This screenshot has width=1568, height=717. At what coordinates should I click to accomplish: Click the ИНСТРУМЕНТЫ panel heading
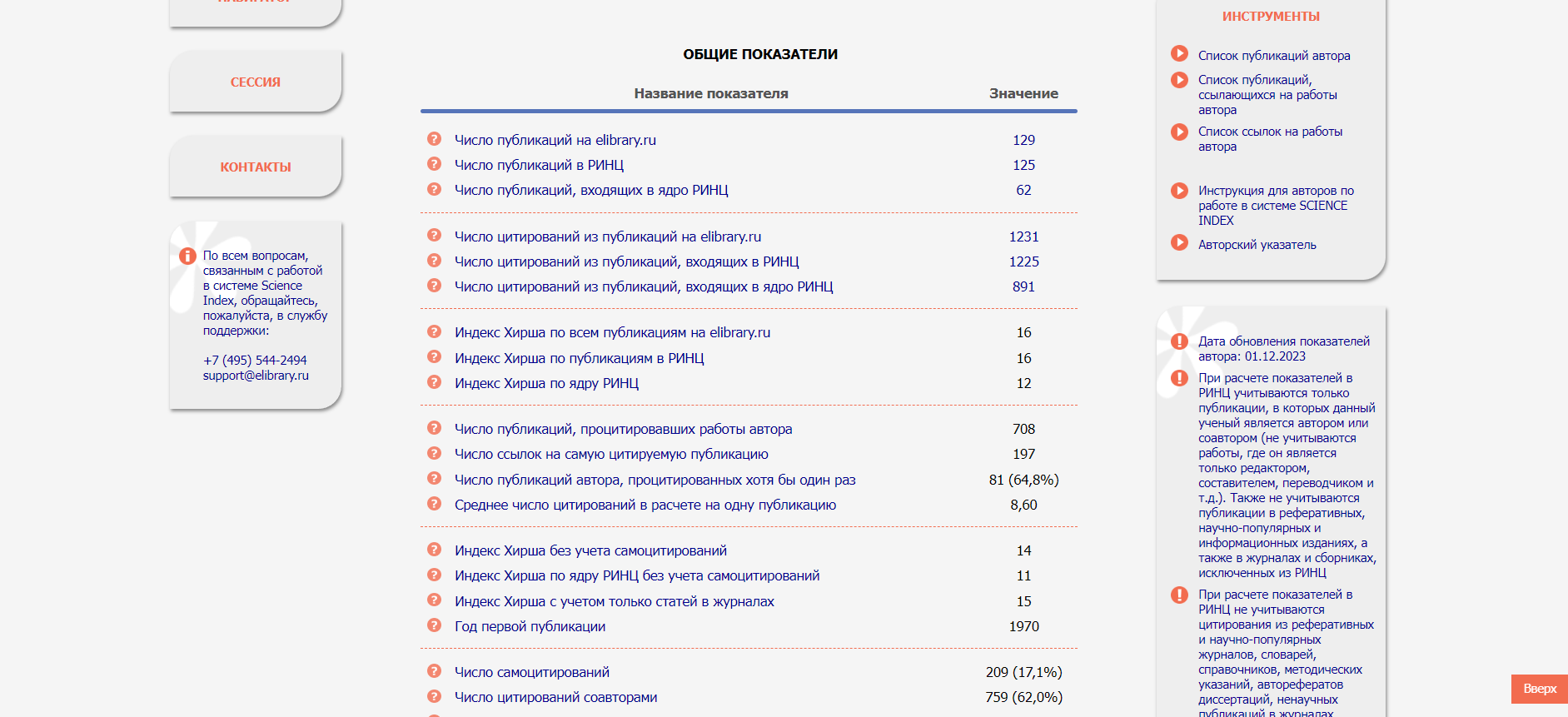coord(1271,17)
